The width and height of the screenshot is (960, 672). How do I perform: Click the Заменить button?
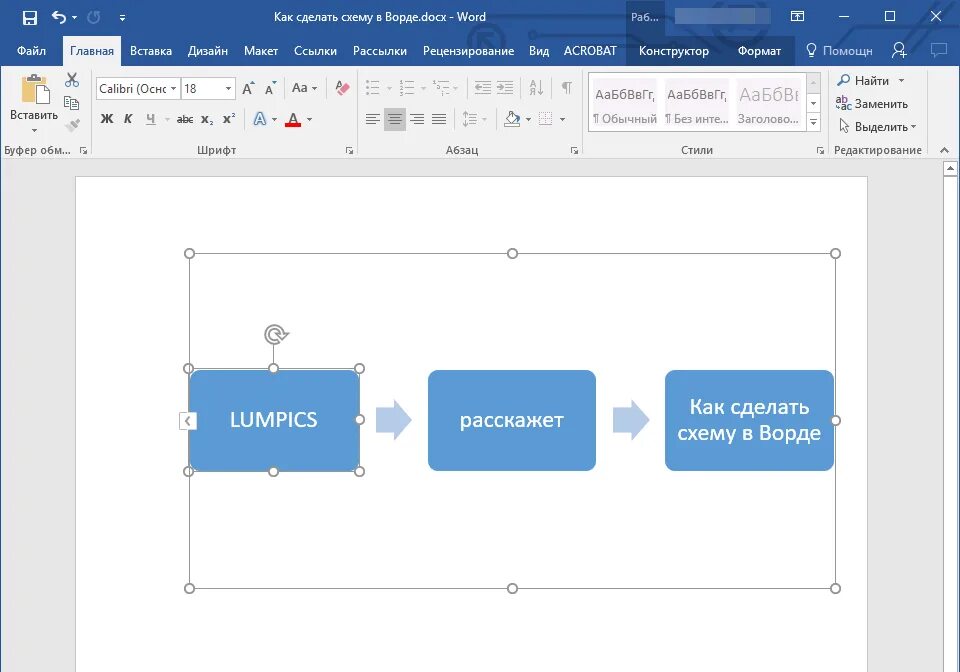[x=872, y=103]
